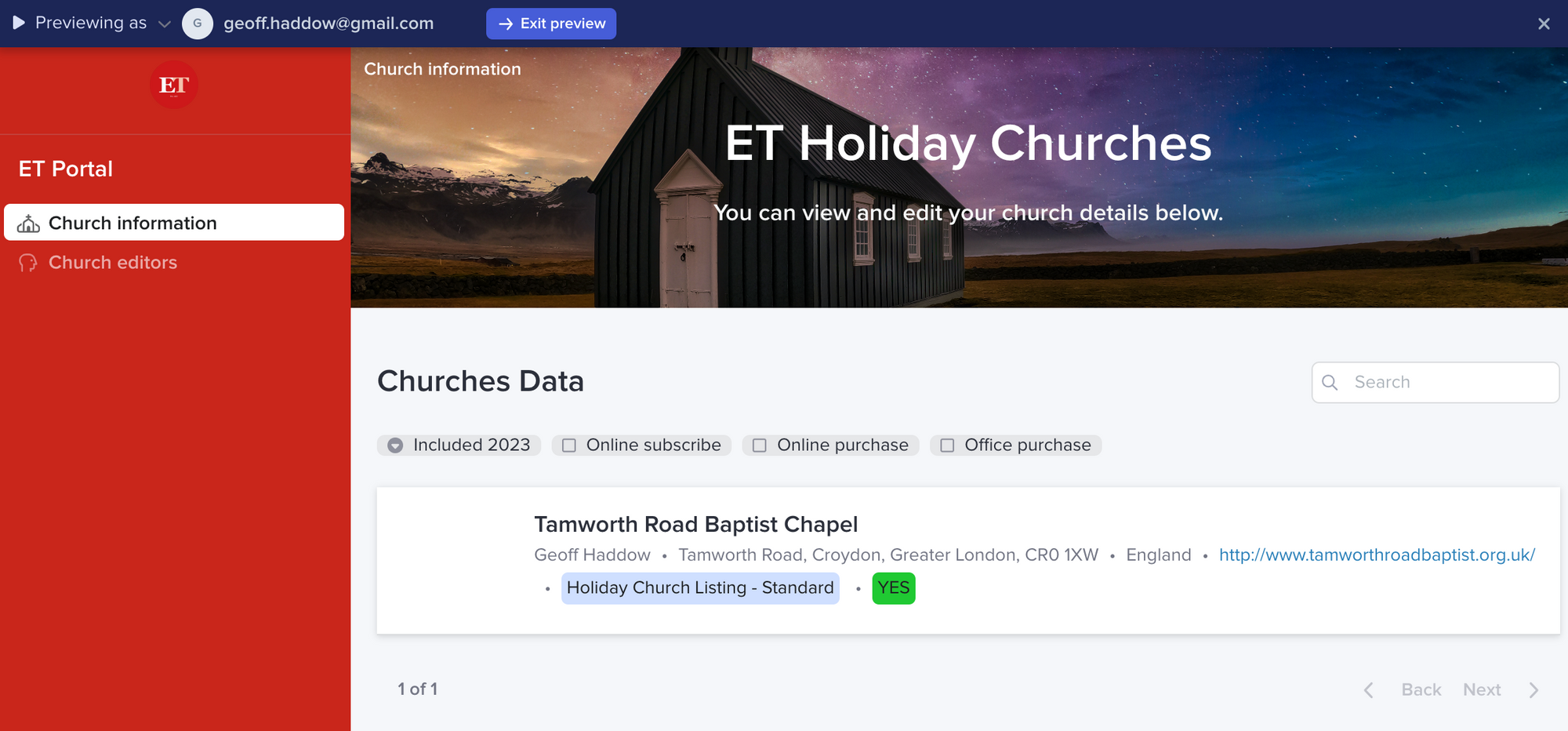
Task: Click the play icon beside Previewing as
Action: point(19,23)
